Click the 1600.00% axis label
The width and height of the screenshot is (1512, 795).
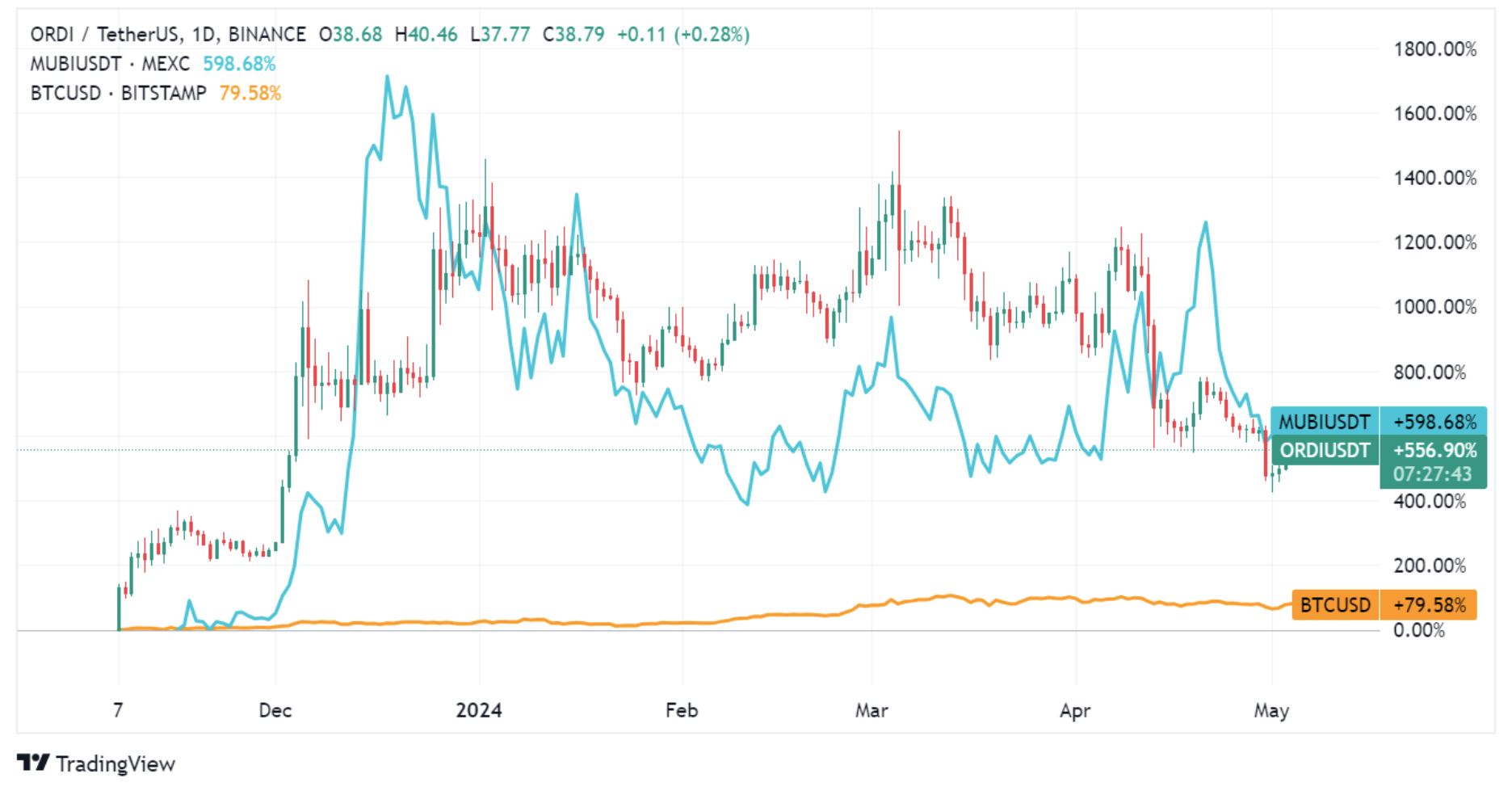pos(1435,114)
